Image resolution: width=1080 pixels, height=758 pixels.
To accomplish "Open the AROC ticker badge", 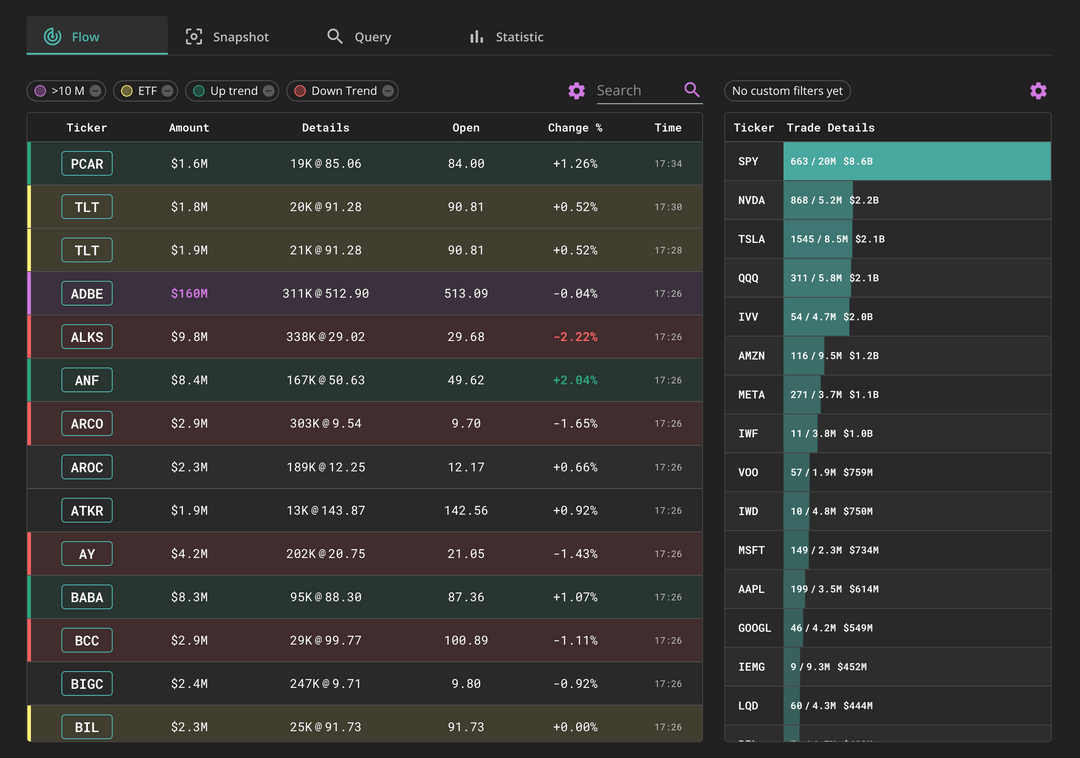I will 87,467.
